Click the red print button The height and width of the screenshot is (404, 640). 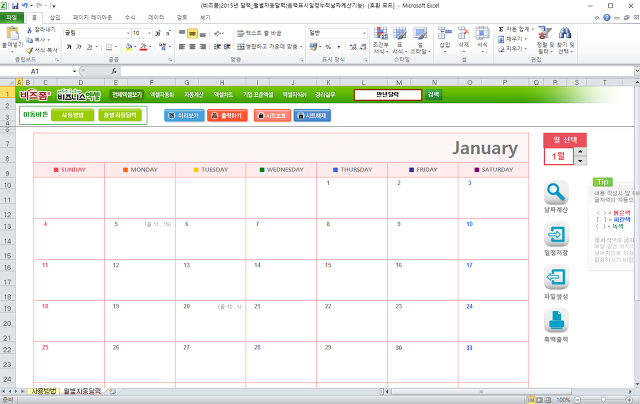[227, 116]
